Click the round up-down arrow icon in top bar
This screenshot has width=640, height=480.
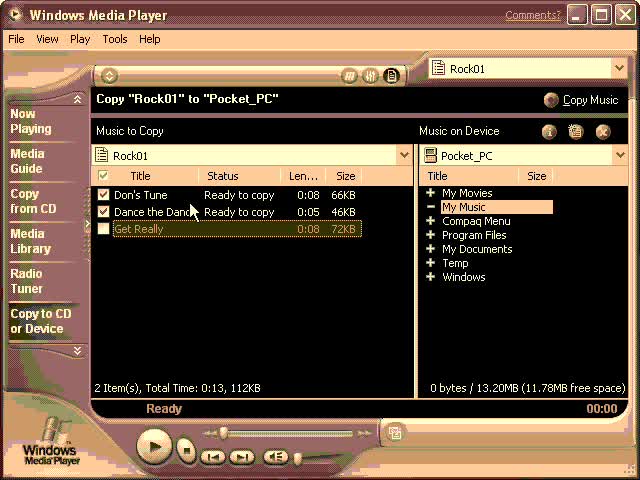point(109,76)
